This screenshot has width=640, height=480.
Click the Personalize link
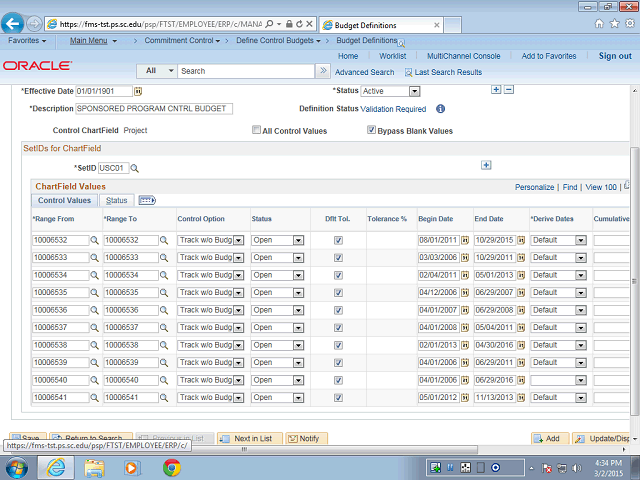pyautogui.click(x=534, y=187)
